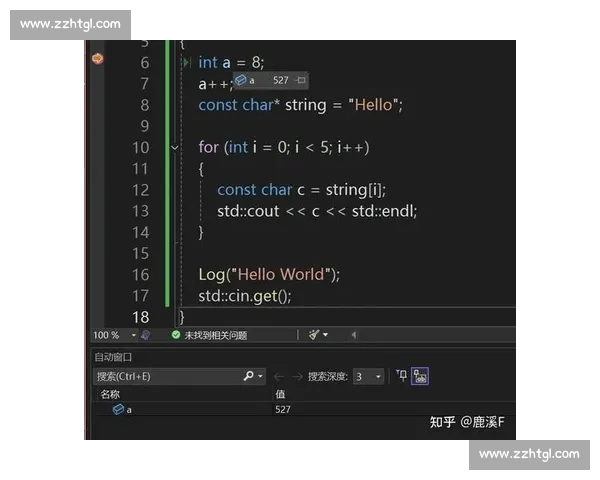The width and height of the screenshot is (600, 480).
Task: Click the 未找到相关问题 status text
Action: pos(216,336)
